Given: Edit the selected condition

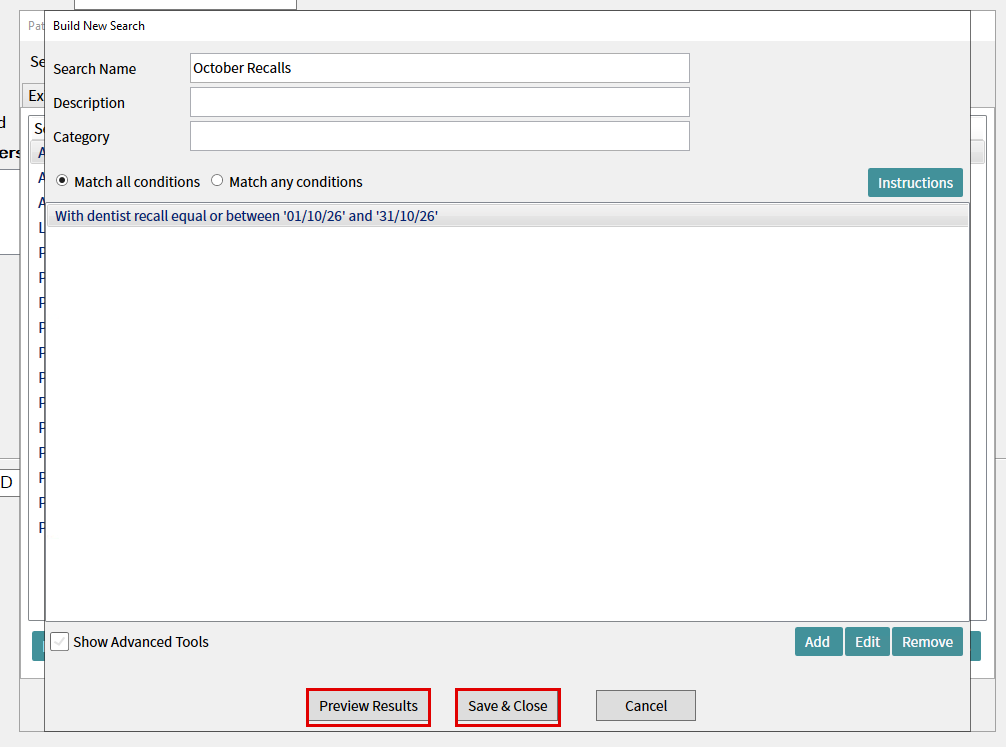Looking at the screenshot, I should pyautogui.click(x=867, y=642).
